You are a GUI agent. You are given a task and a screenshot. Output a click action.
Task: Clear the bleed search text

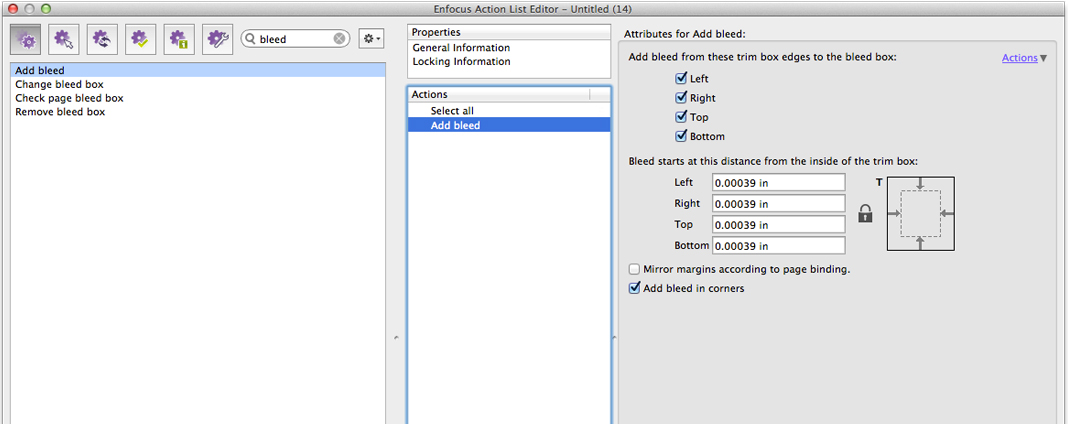click(x=339, y=39)
